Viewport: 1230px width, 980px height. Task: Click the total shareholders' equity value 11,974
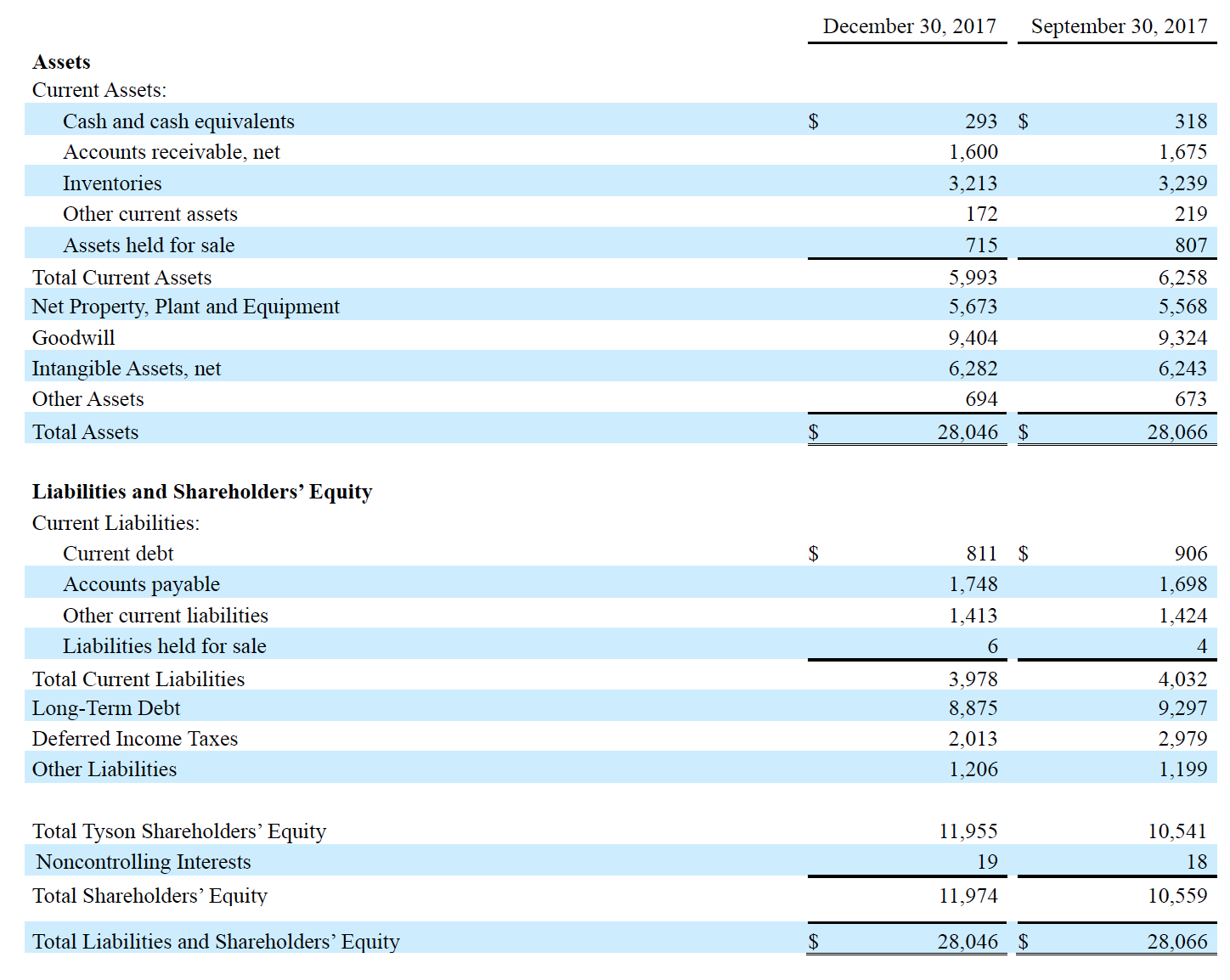pos(968,896)
